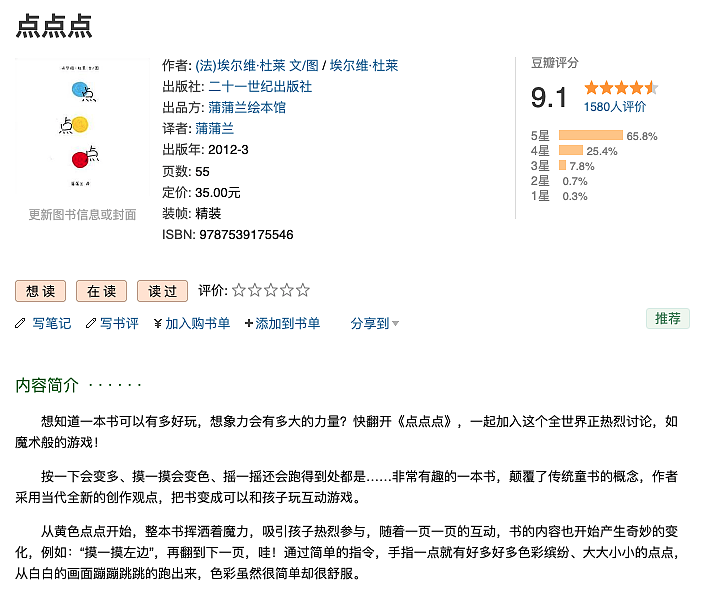Click the pencil icon beside 写书评
This screenshot has width=719, height=593.
(x=91, y=323)
